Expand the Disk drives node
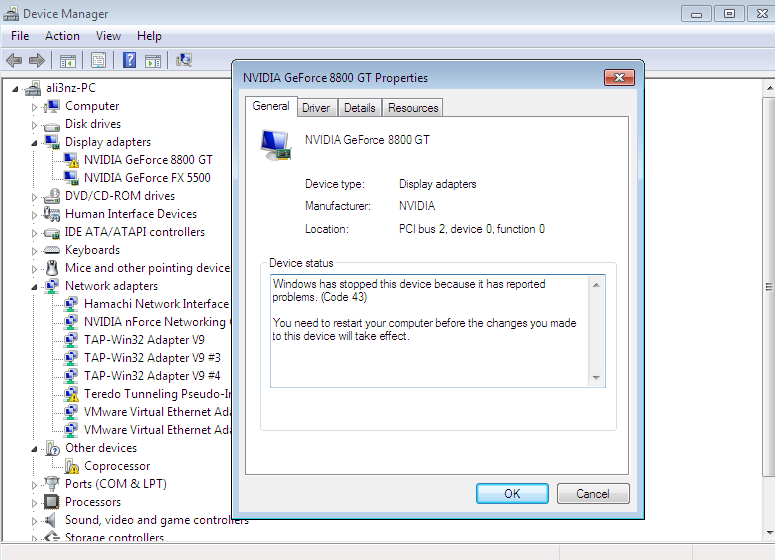The image size is (775, 560). [x=34, y=125]
